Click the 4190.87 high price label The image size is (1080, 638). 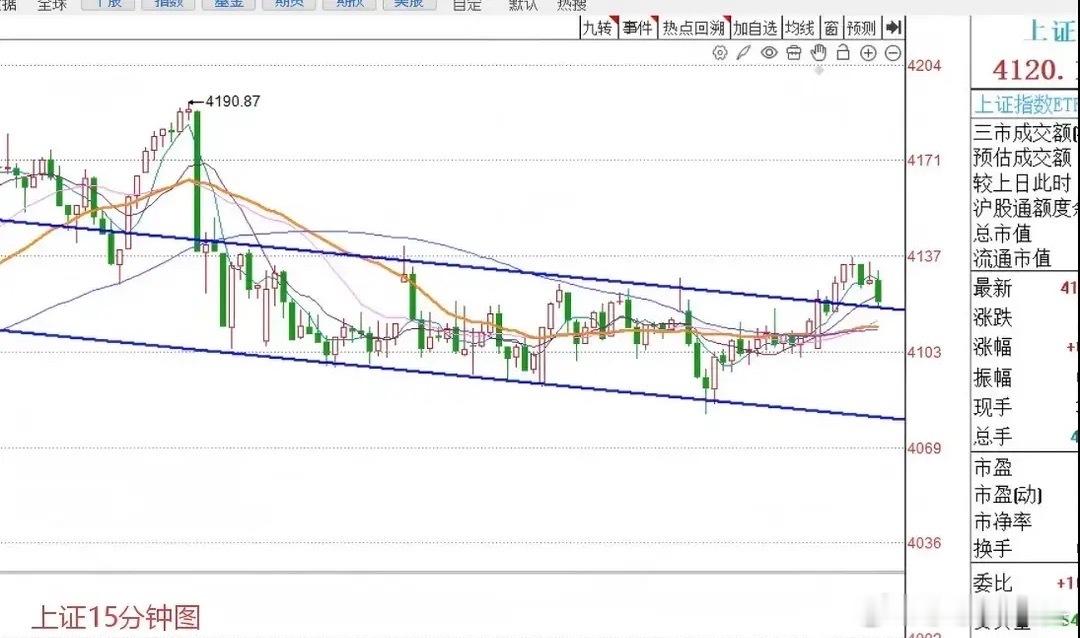tap(233, 101)
